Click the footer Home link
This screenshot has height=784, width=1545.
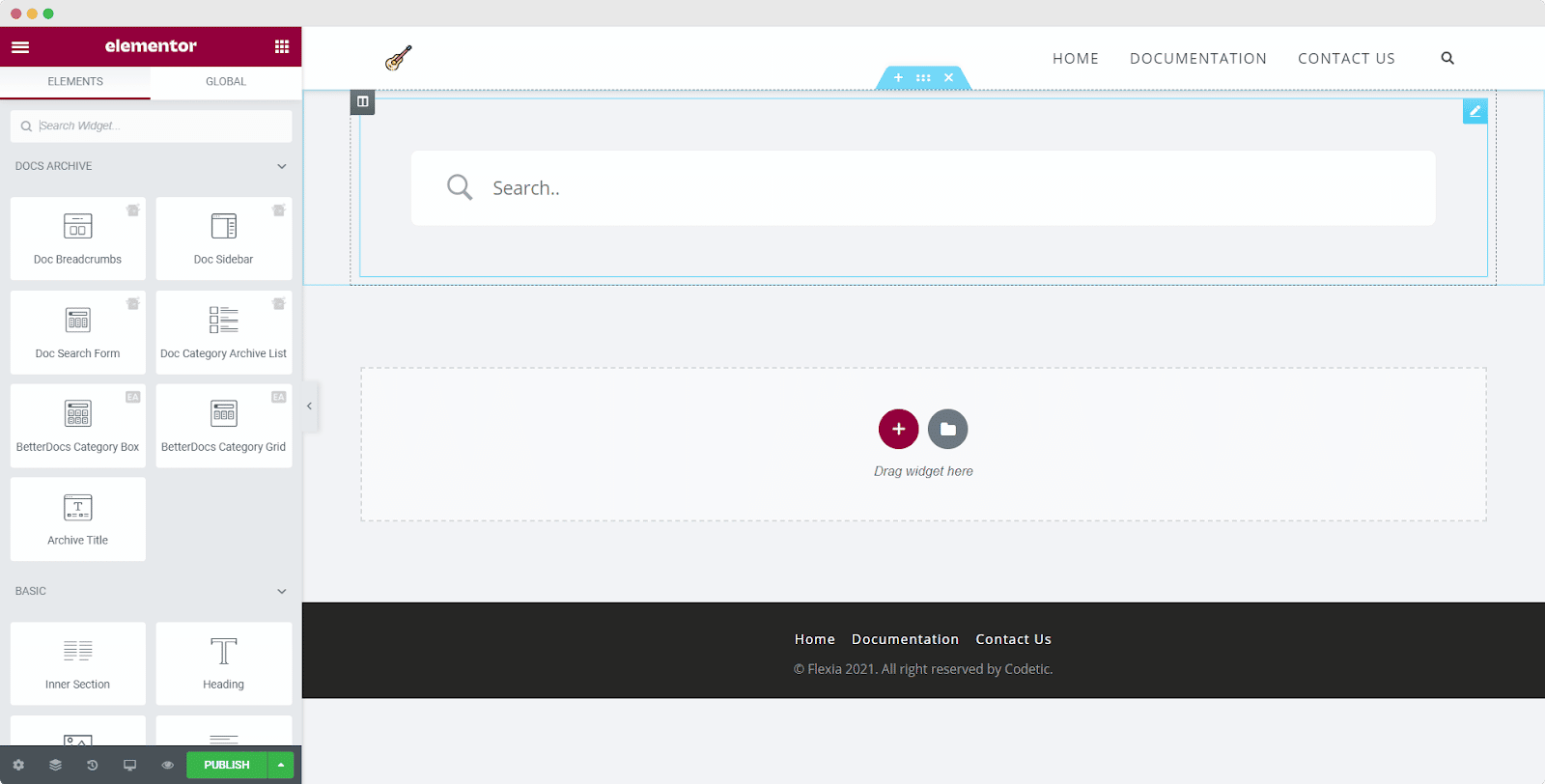click(x=815, y=639)
